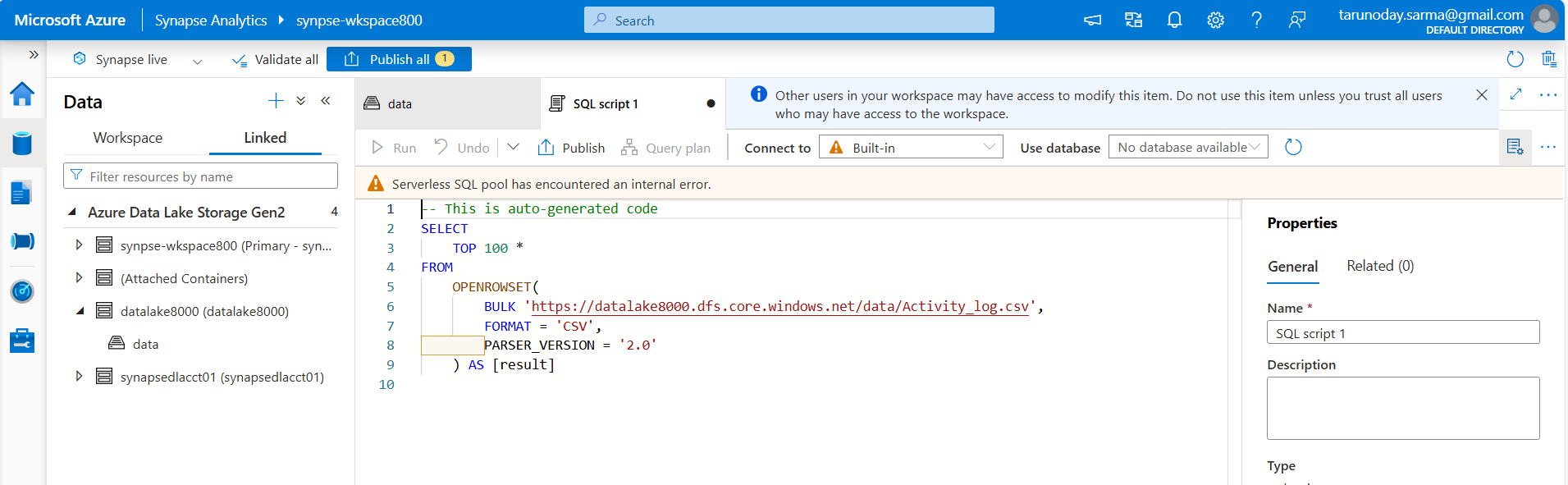Click the Description text box

click(x=1403, y=408)
